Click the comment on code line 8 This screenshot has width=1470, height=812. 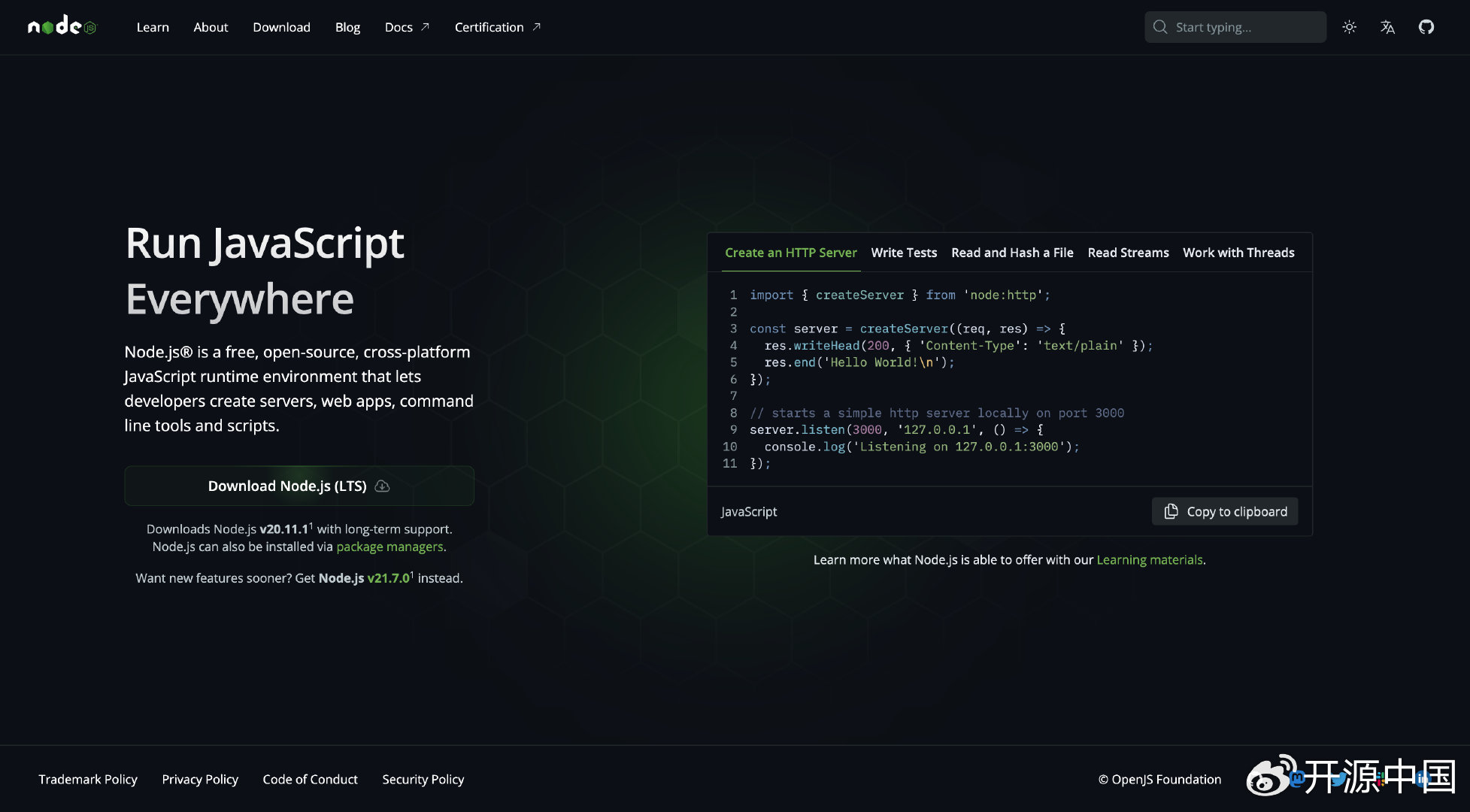point(937,413)
